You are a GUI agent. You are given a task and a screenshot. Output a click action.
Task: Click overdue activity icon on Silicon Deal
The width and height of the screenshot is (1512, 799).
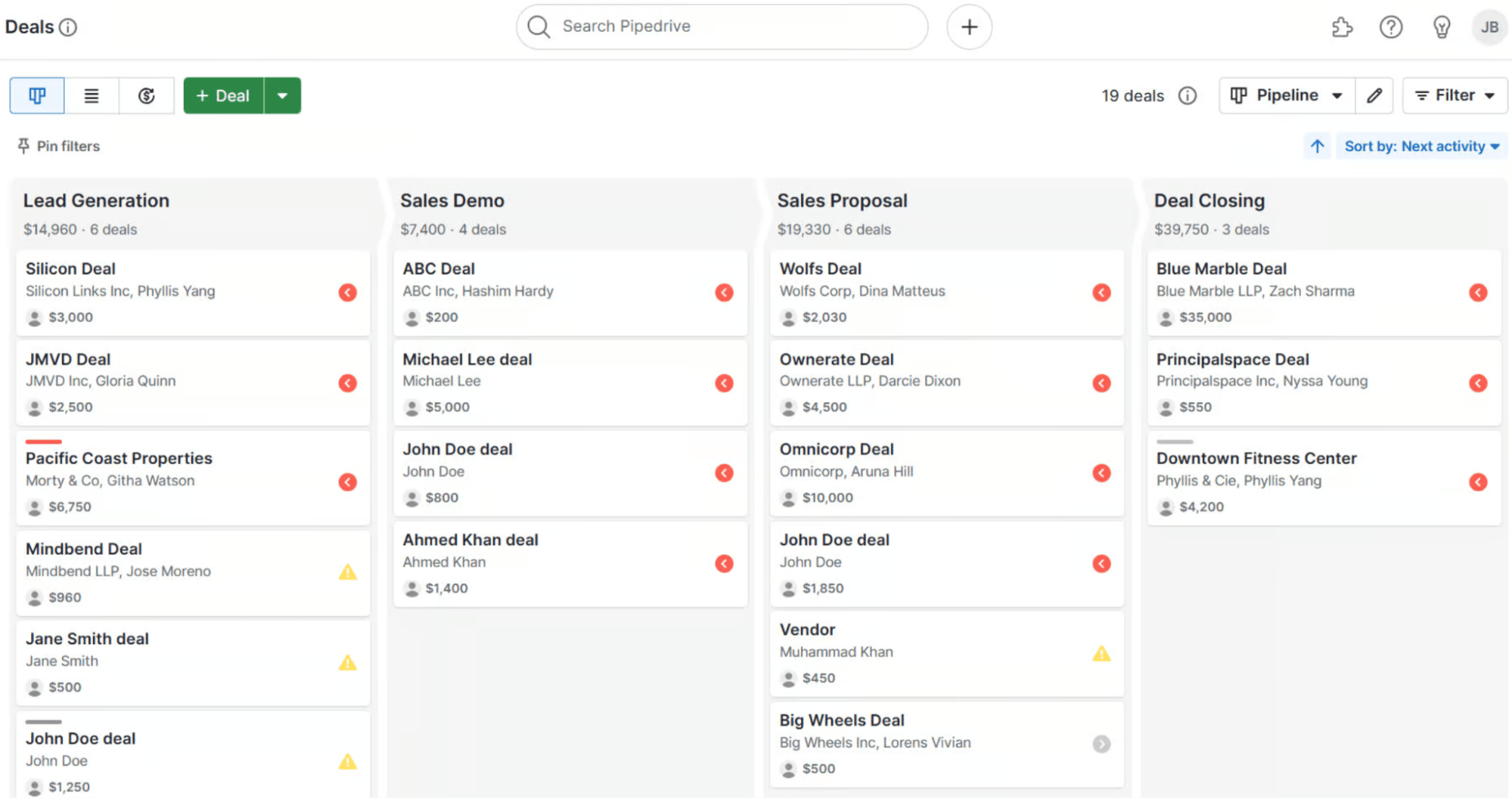point(347,293)
